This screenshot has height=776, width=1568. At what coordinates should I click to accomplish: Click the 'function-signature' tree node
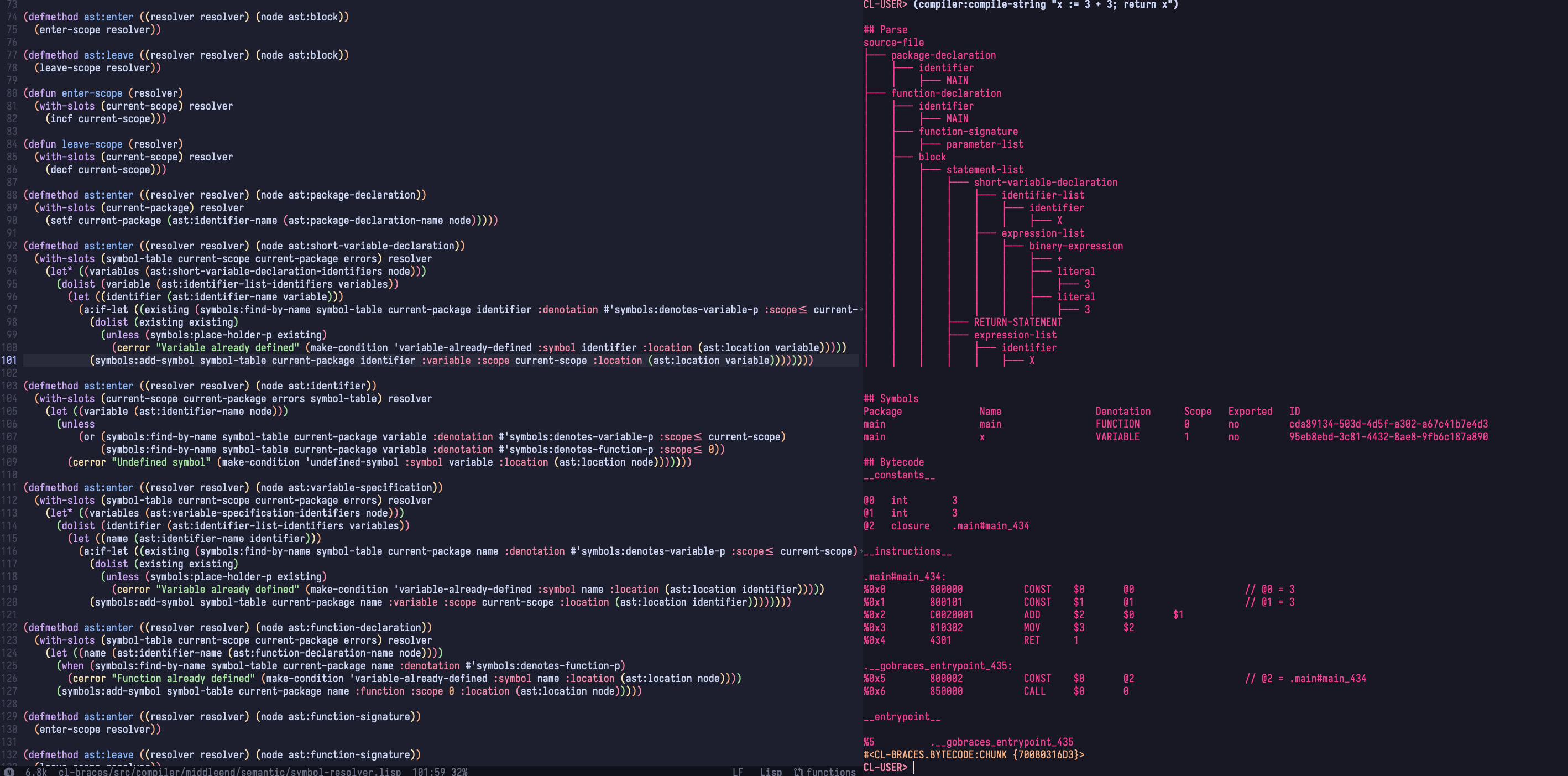[x=968, y=131]
